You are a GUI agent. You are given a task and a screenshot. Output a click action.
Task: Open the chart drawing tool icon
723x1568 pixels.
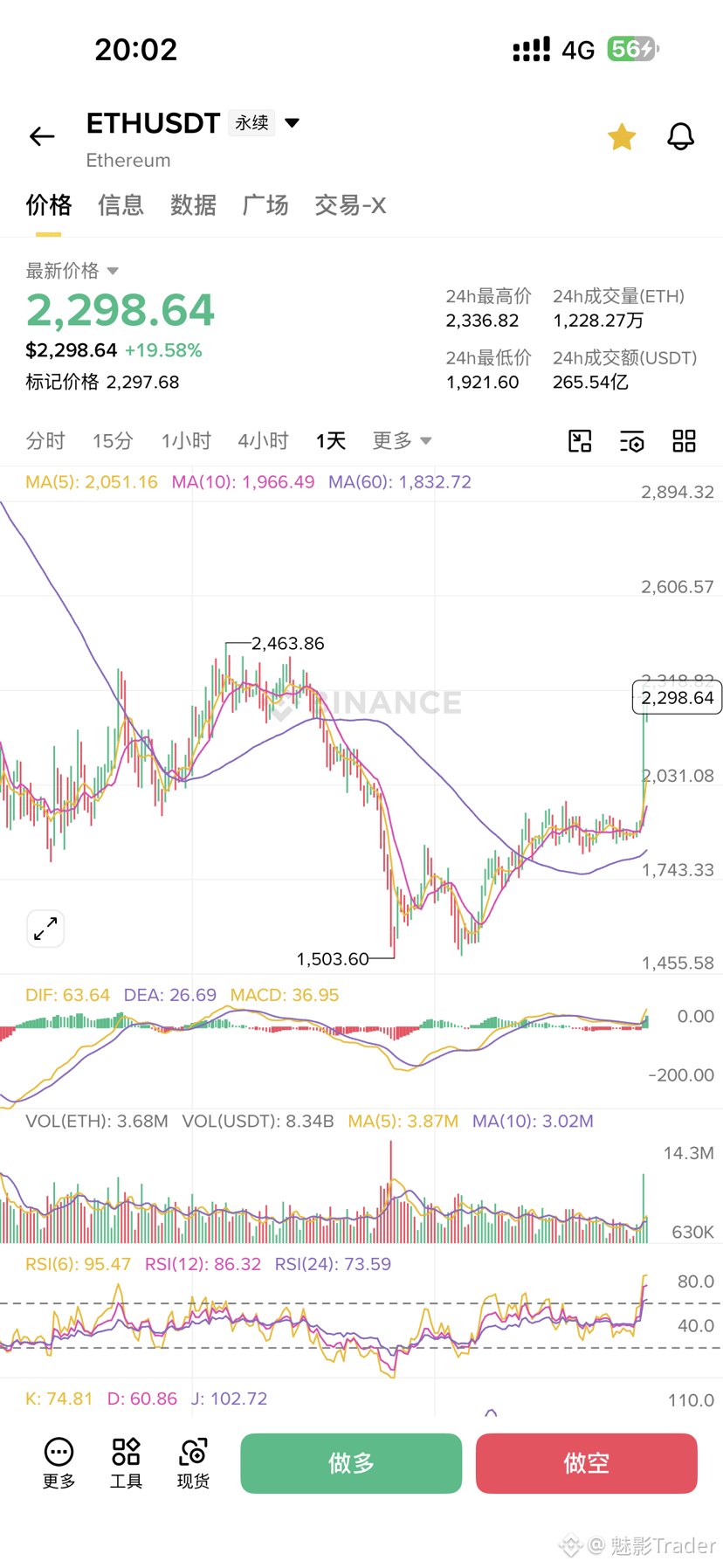580,441
